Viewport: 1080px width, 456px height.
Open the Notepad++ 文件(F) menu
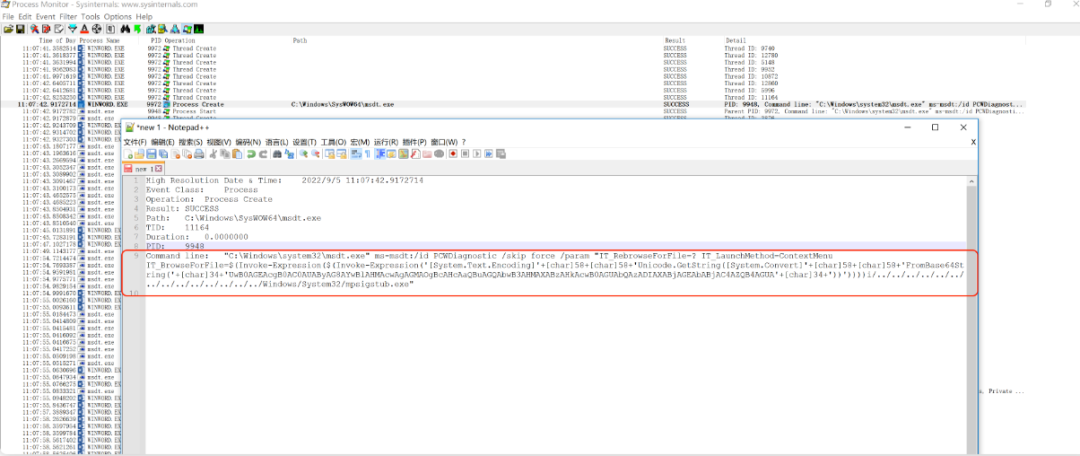click(135, 142)
